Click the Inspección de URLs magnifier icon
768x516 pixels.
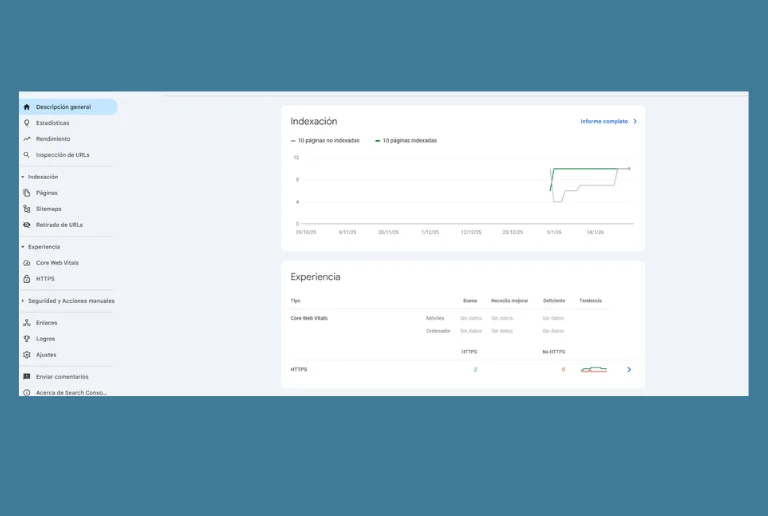click(x=27, y=155)
